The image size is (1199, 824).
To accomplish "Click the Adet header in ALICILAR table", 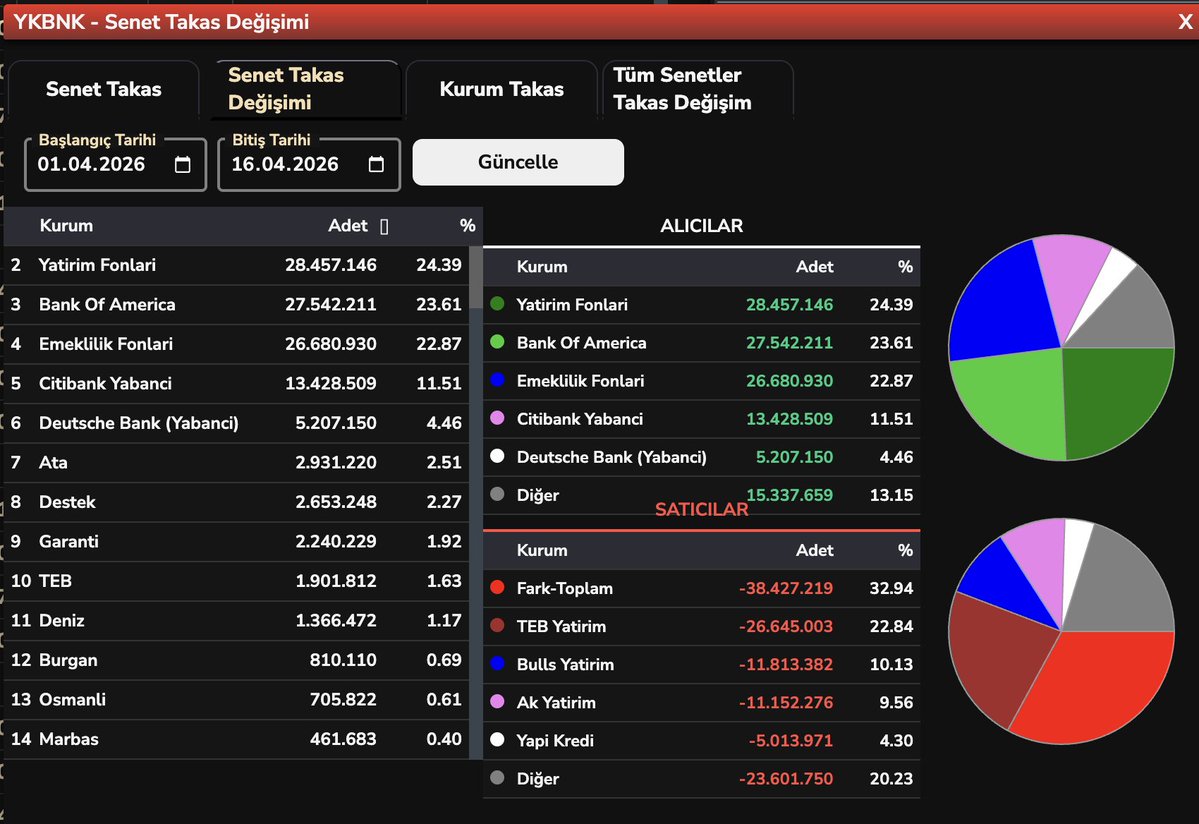I will (814, 267).
